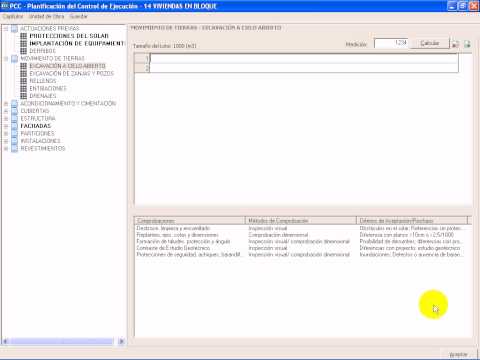Click the grid icon beside DERRIBOS
The image size is (480, 360).
[x=23, y=51]
